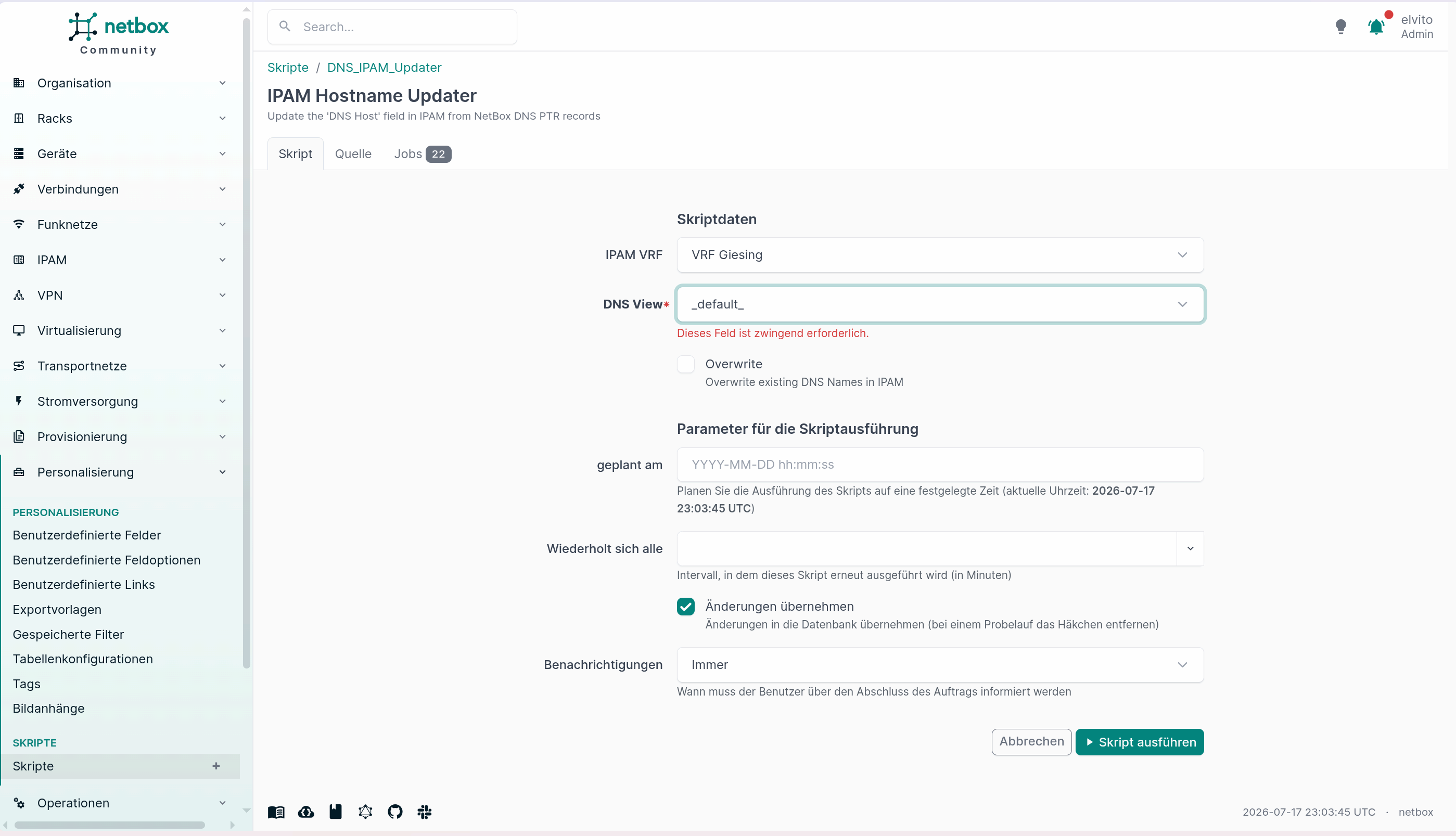
Task: Open the REST API cloud icon in footer
Action: click(306, 812)
